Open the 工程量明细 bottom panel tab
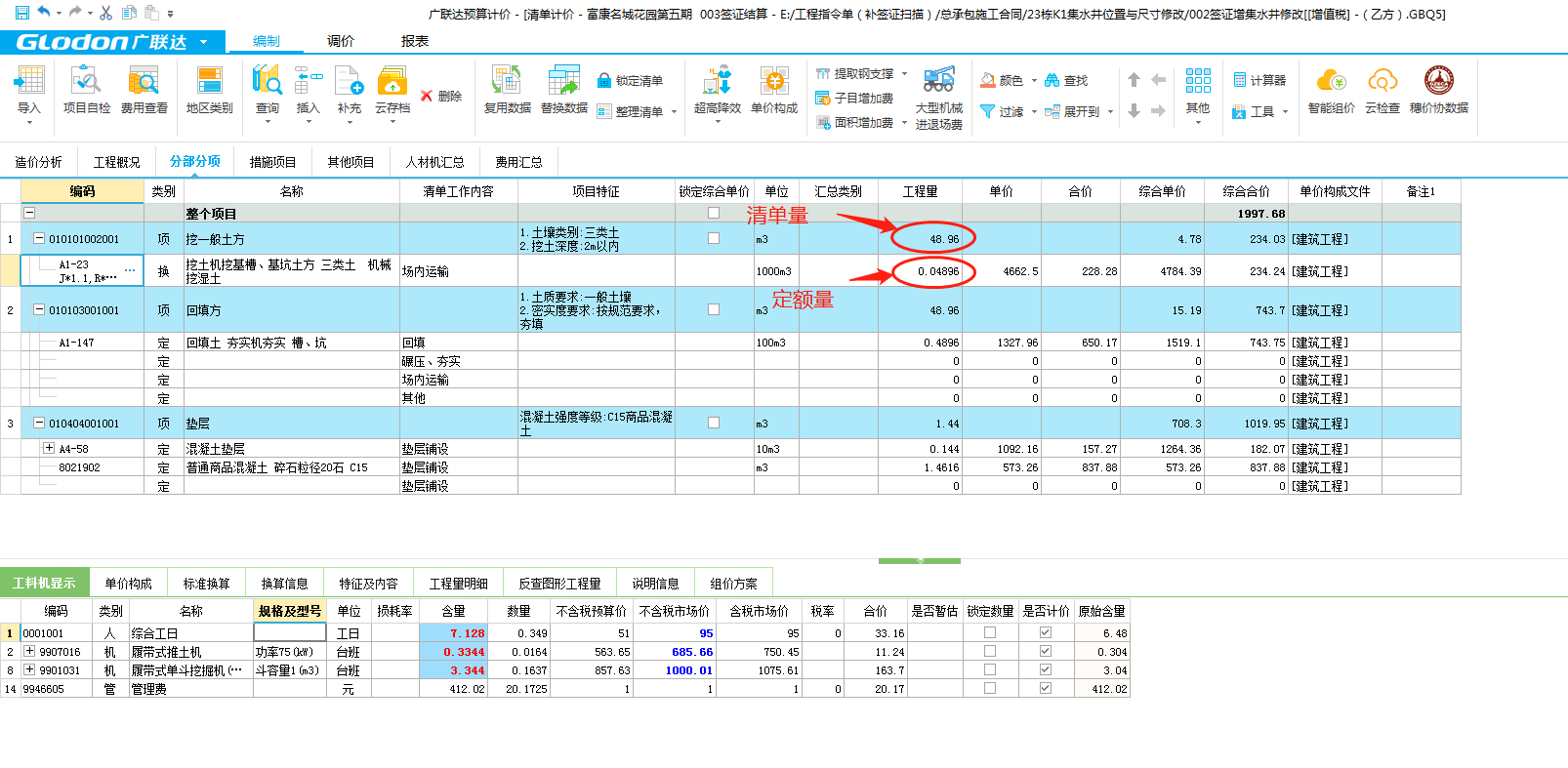The image size is (1568, 768). [x=458, y=584]
